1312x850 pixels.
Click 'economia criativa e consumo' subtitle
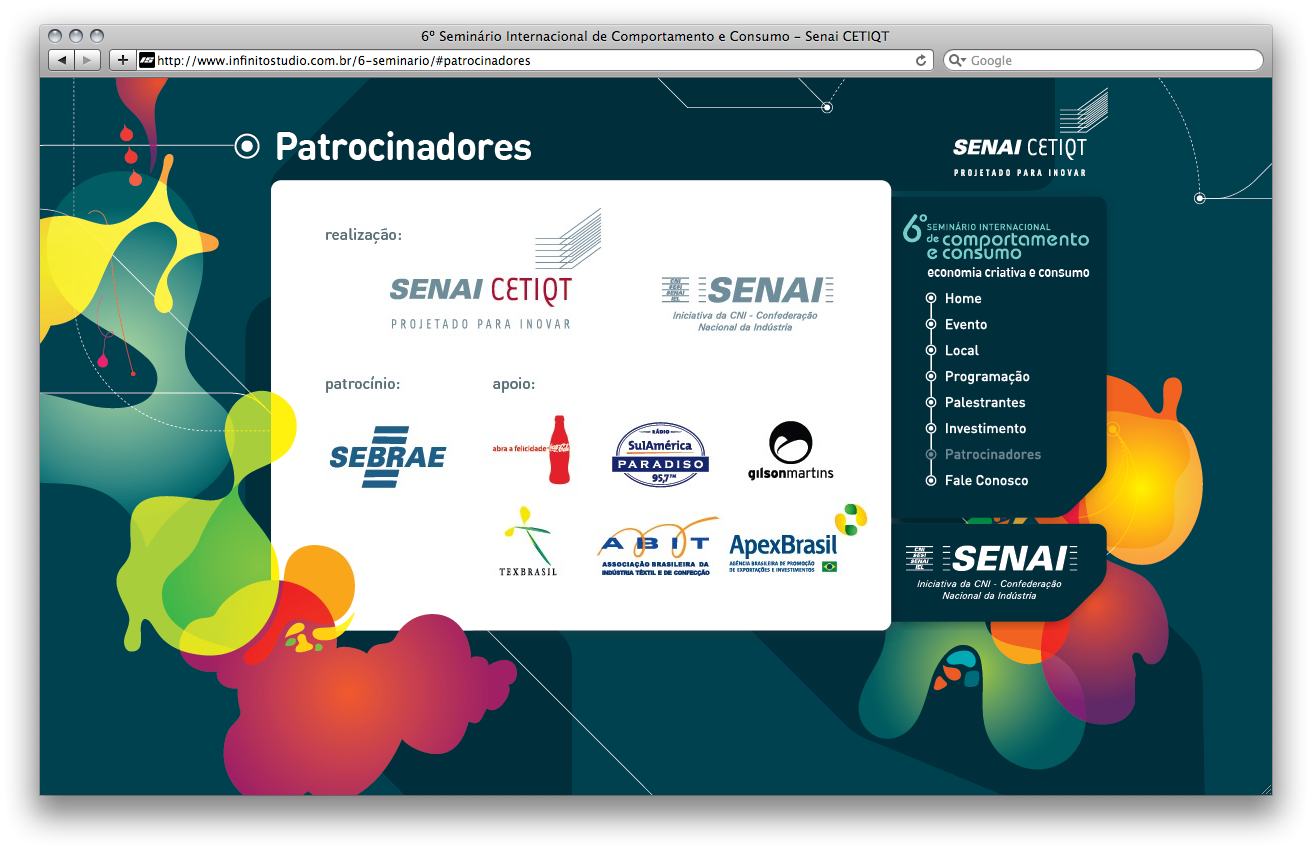point(1008,272)
